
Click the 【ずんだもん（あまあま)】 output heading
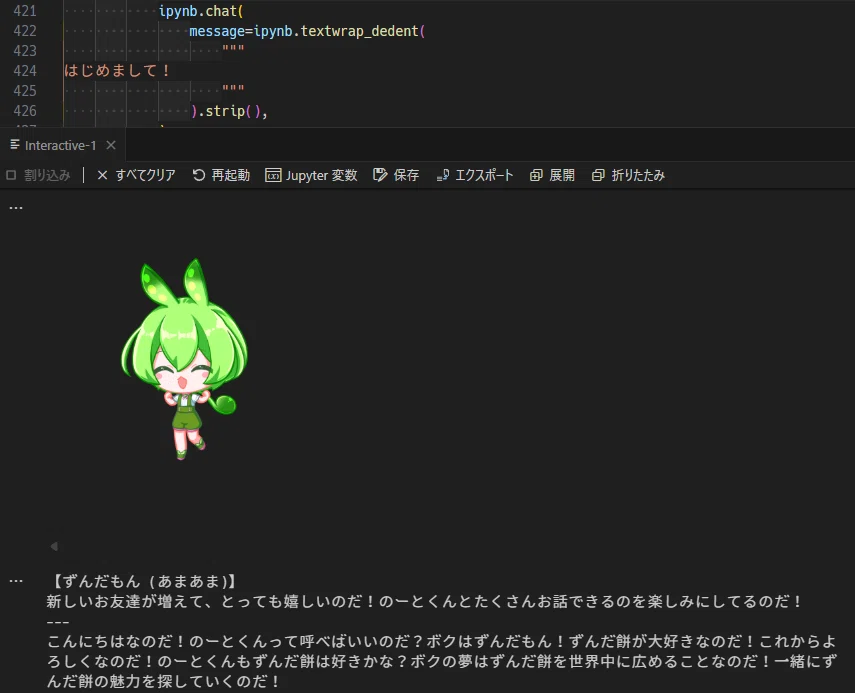143,581
